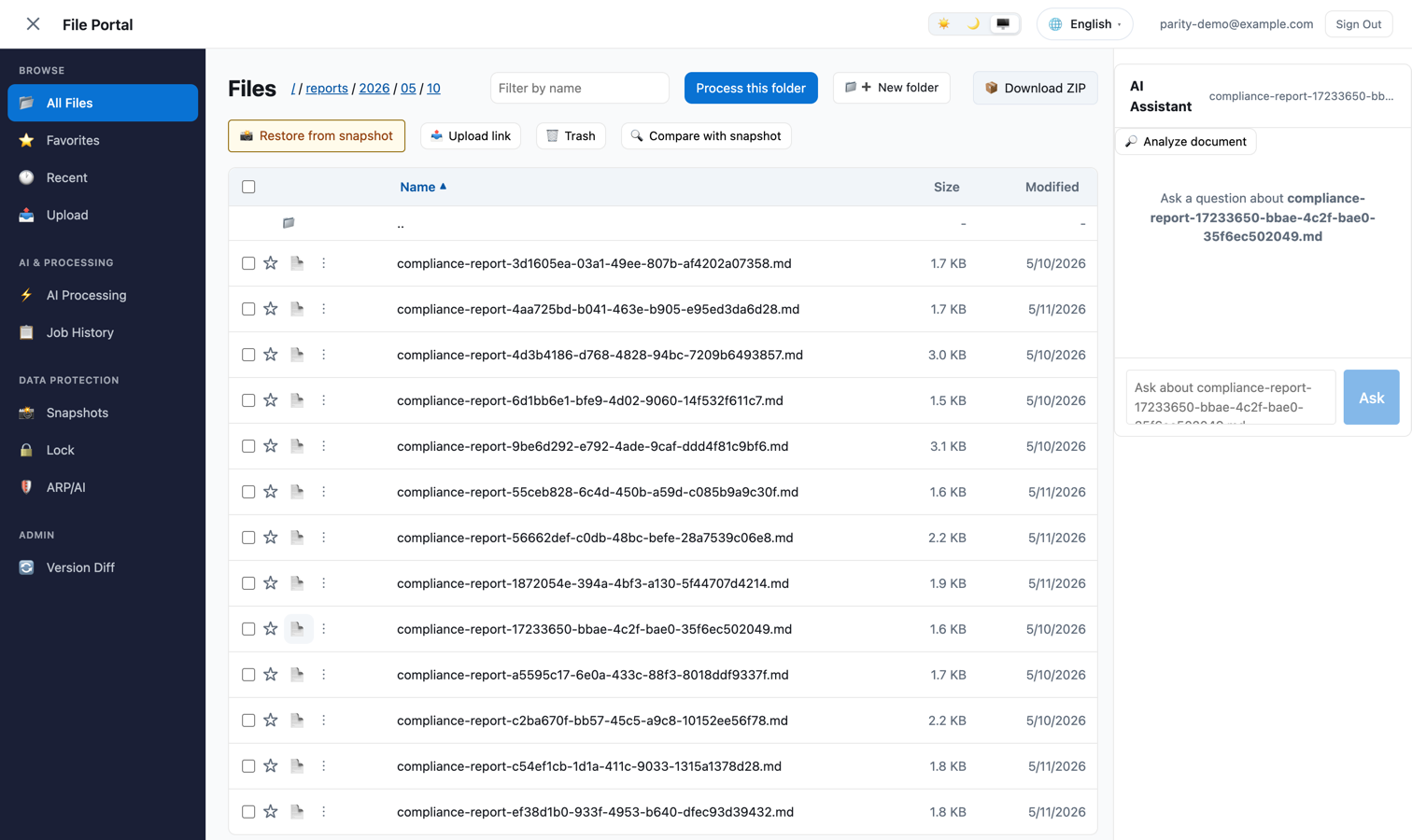Check the compliance-report-55ceb828 row checkbox
The image size is (1412, 840).
pos(248,492)
